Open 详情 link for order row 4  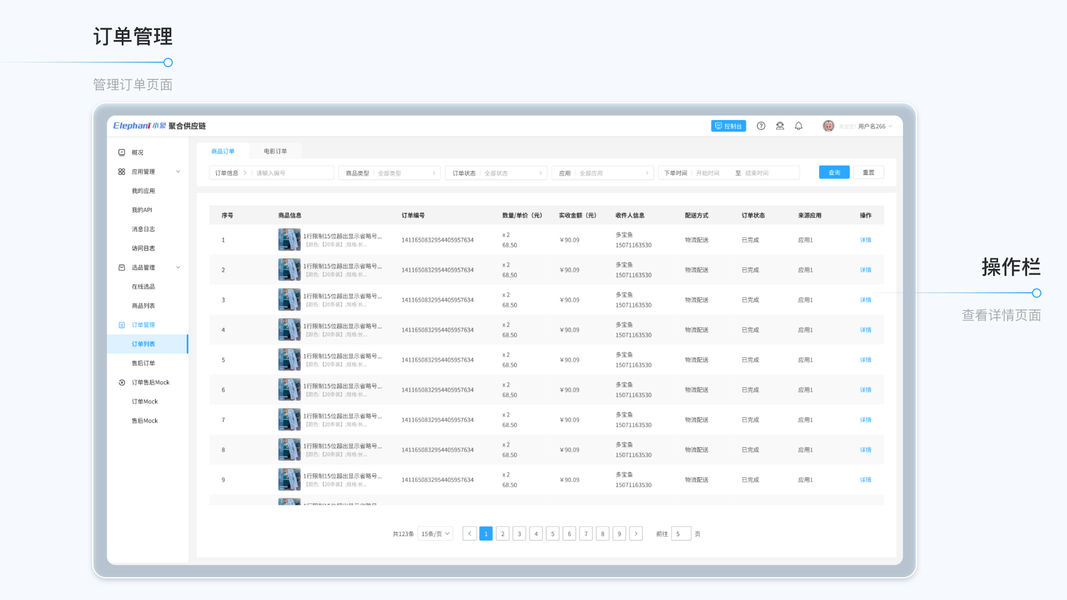coord(866,330)
